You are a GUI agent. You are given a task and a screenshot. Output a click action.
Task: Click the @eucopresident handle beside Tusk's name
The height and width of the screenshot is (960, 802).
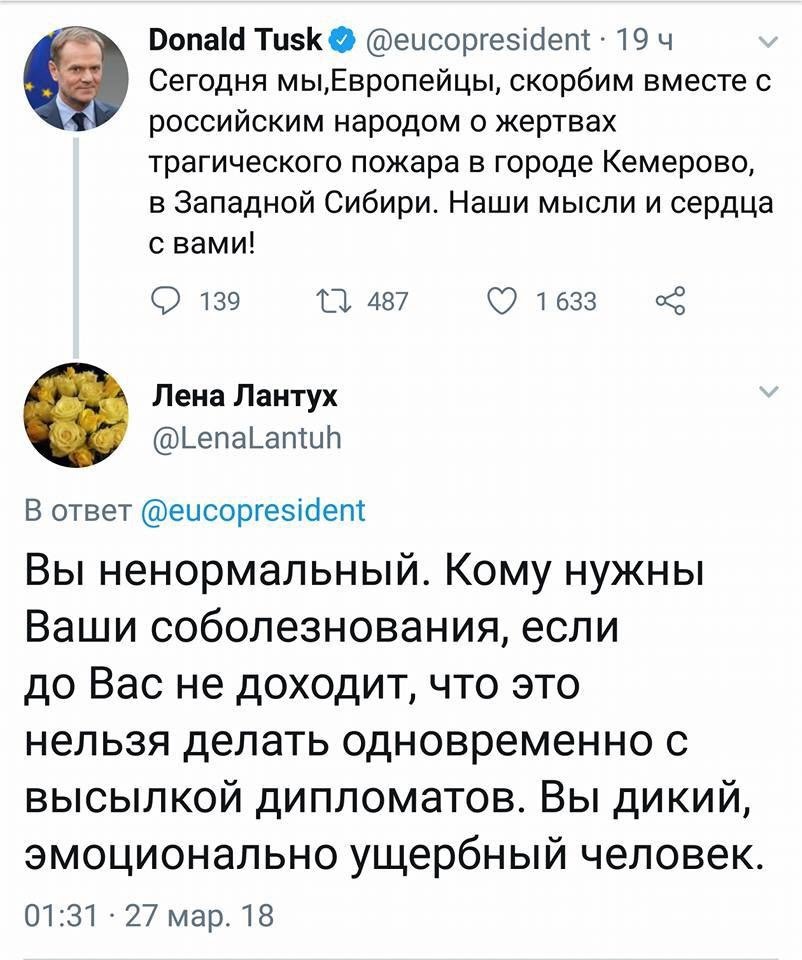click(478, 42)
